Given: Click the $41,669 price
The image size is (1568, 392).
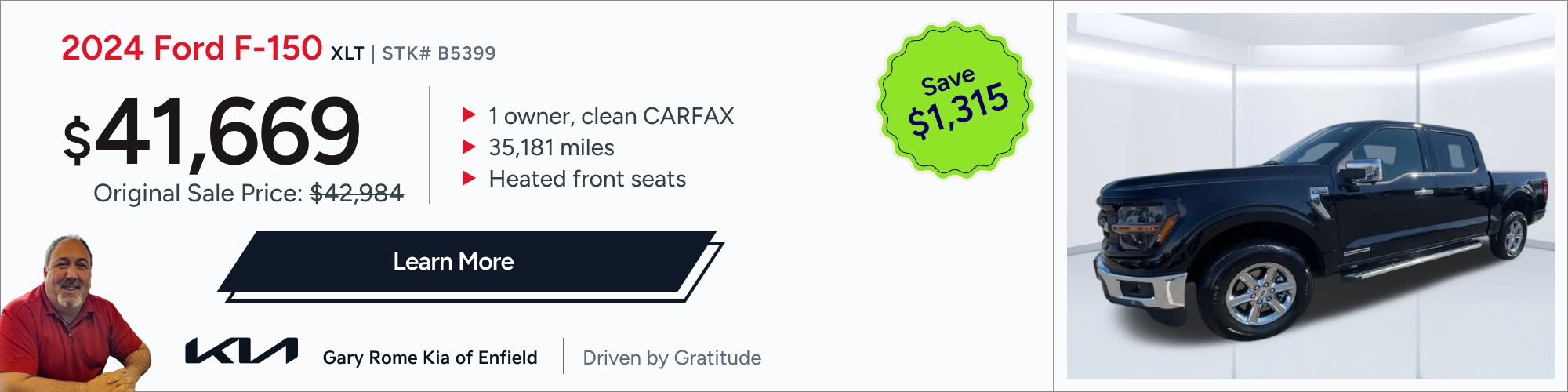Looking at the screenshot, I should tap(212, 131).
